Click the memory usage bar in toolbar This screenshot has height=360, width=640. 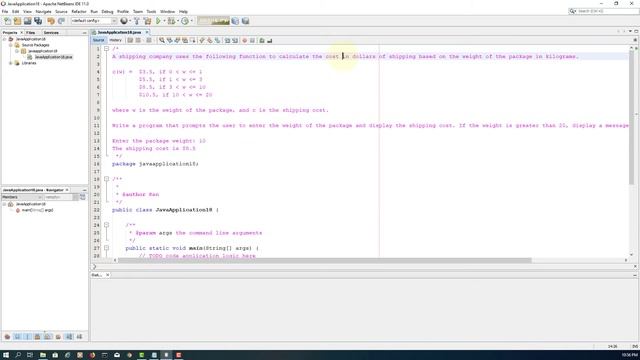click(x=213, y=21)
